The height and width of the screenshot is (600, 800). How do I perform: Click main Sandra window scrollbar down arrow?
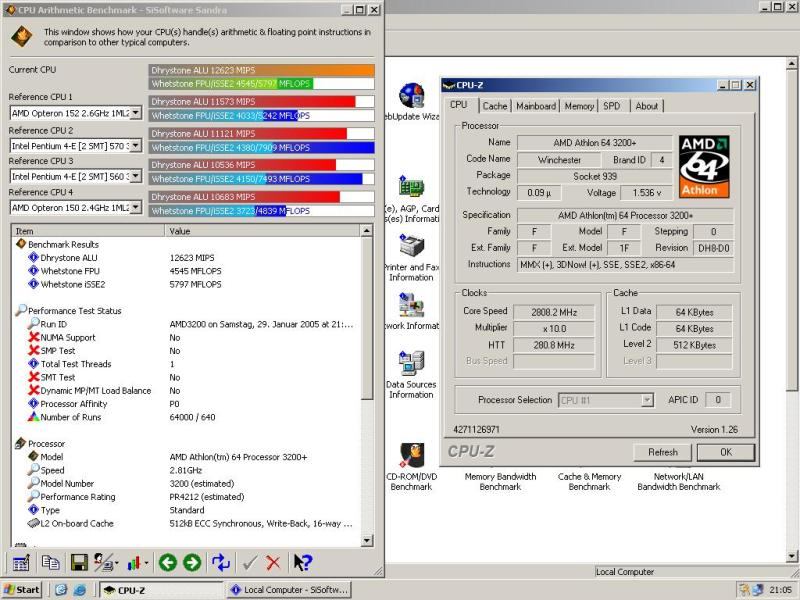(x=791, y=556)
